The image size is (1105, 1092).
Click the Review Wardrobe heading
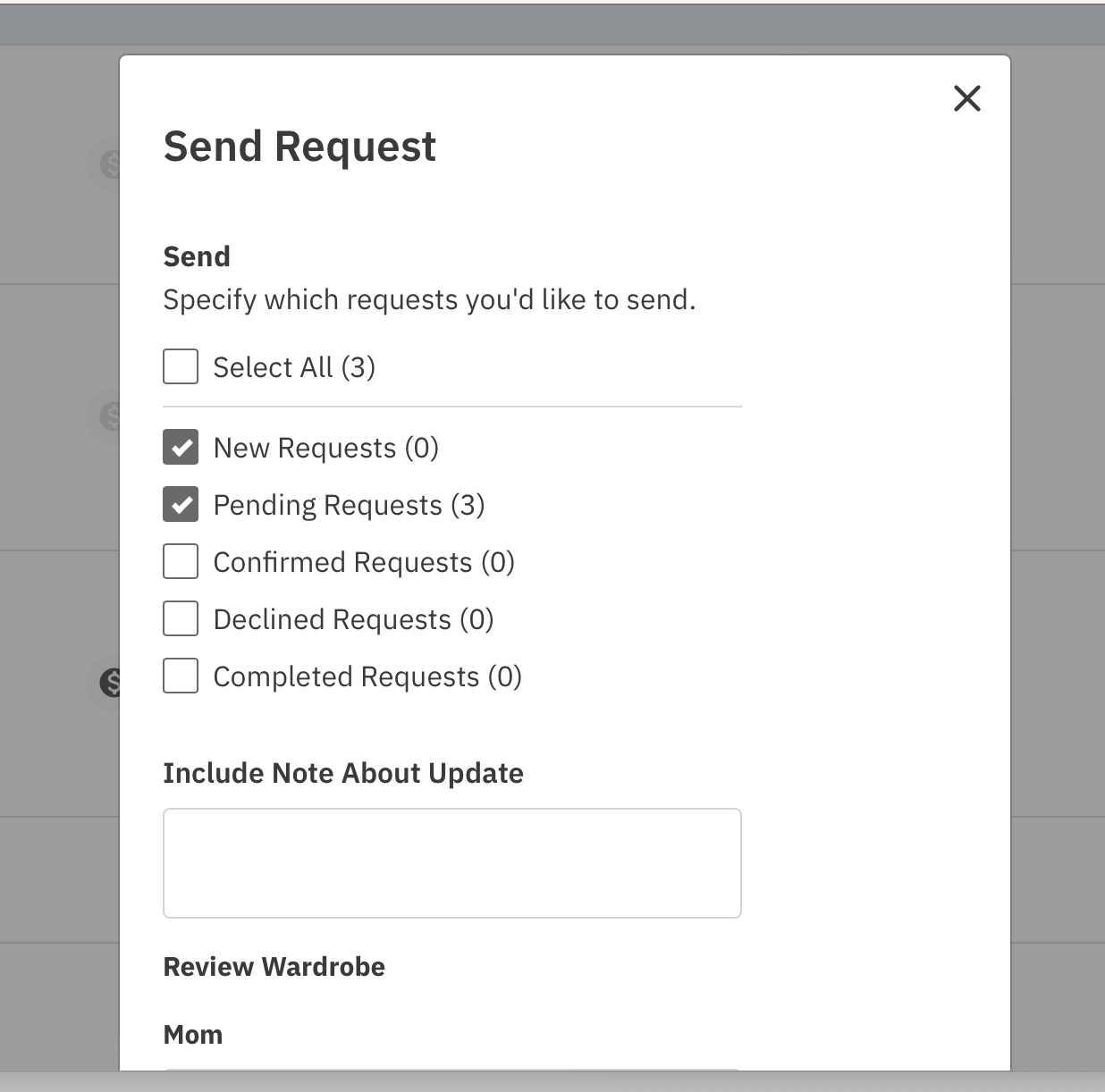pos(274,967)
